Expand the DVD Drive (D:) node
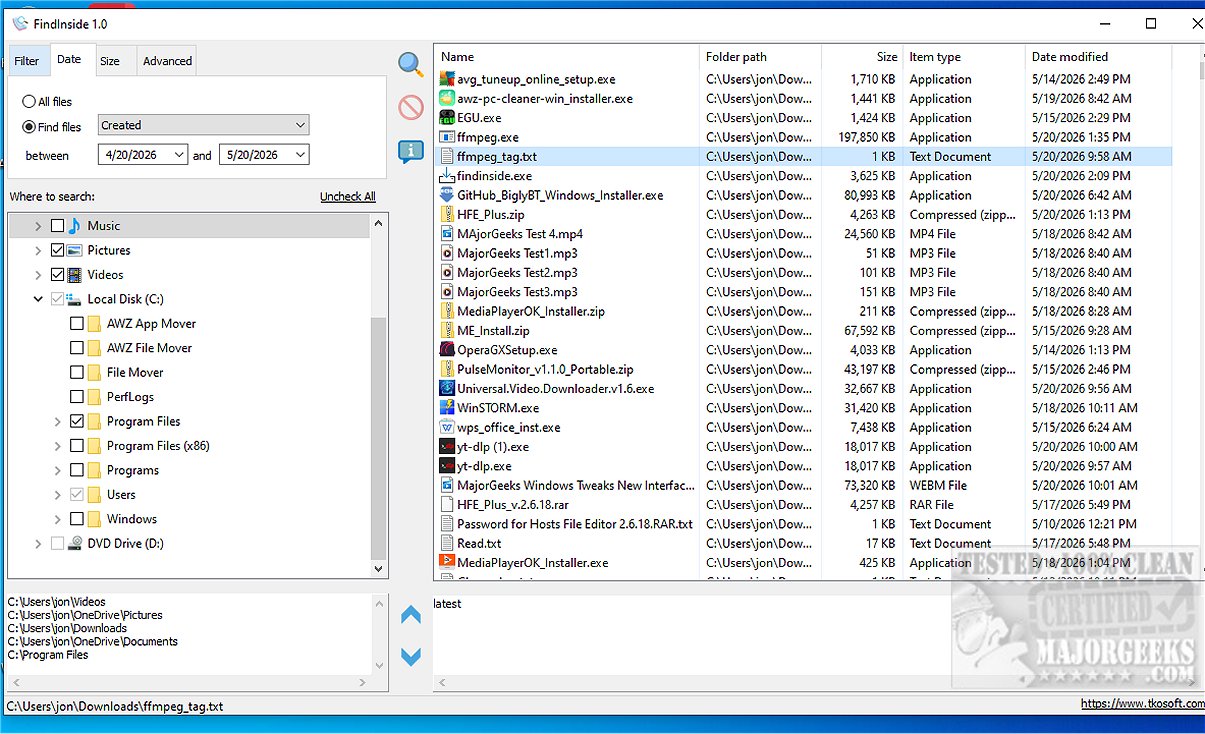The width and height of the screenshot is (1205, 734). click(x=38, y=544)
